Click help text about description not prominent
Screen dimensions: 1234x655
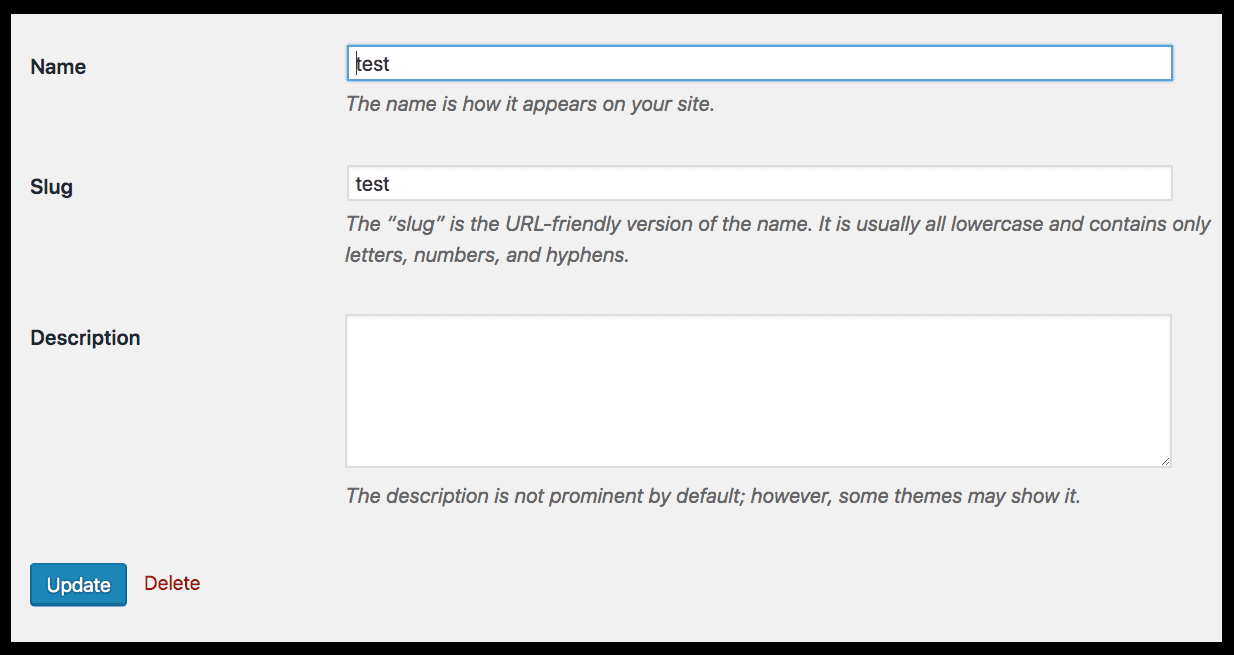tap(713, 496)
